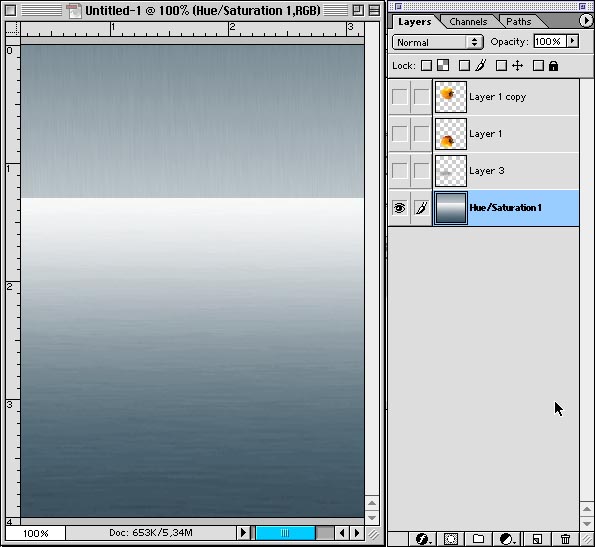Select the Hue/Saturation 1 layer name
The height and width of the screenshot is (547, 595).
coord(505,208)
